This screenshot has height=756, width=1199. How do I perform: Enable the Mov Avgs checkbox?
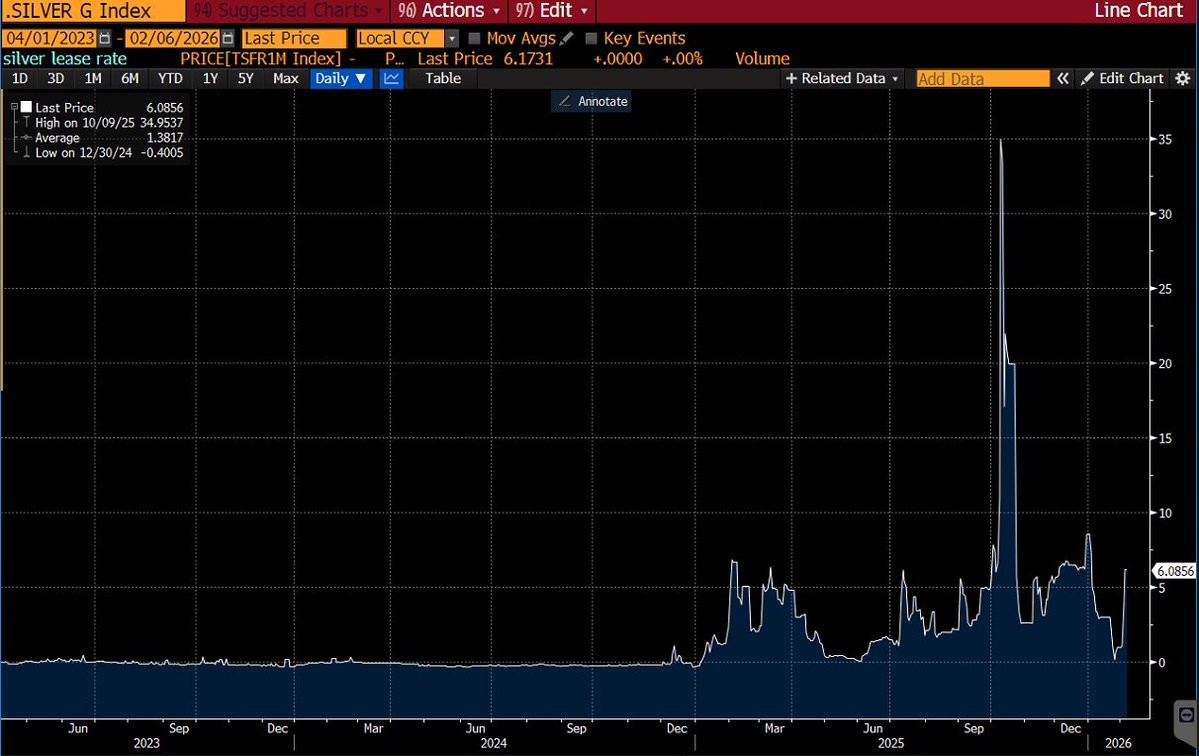pos(473,38)
